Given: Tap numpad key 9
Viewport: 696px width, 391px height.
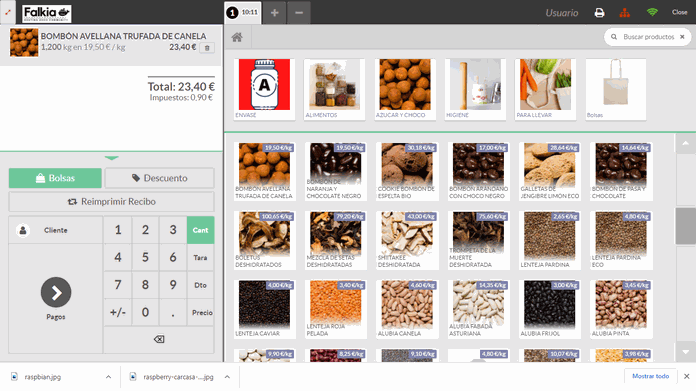Looking at the screenshot, I should (173, 285).
